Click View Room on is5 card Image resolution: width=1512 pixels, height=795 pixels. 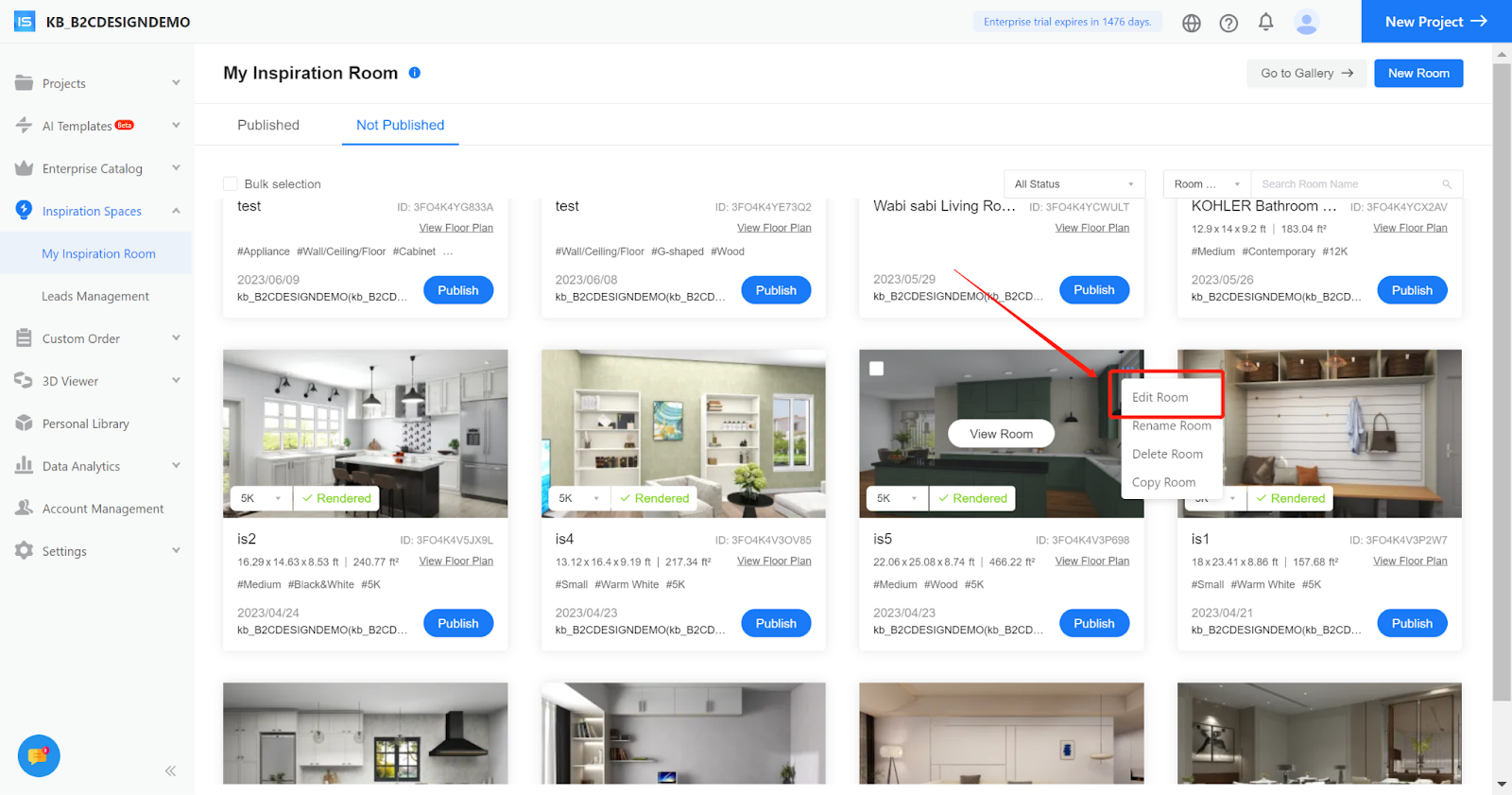[x=1002, y=434]
